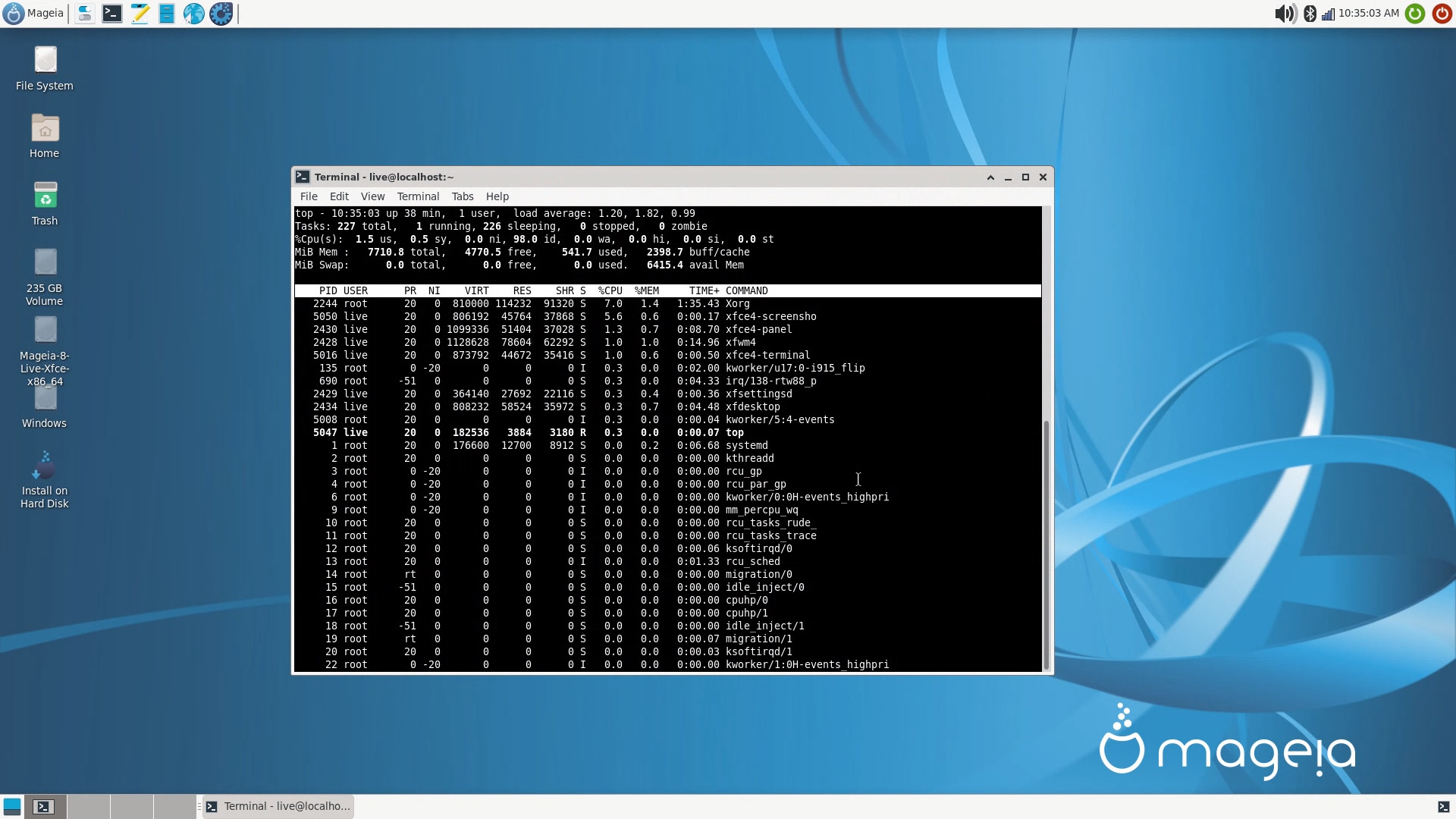Check the network signal tray icon
The width and height of the screenshot is (1456, 819).
click(x=1329, y=13)
